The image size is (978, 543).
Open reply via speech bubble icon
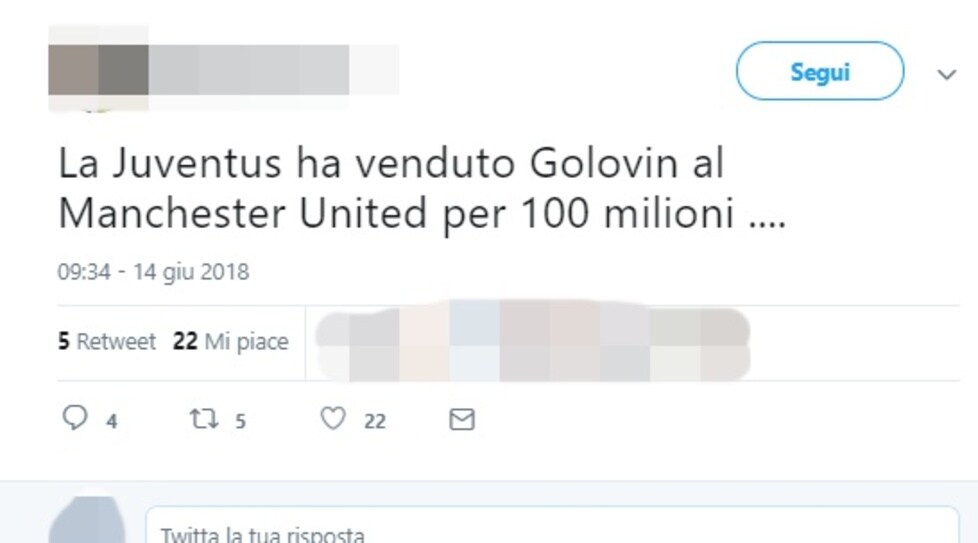pos(75,418)
